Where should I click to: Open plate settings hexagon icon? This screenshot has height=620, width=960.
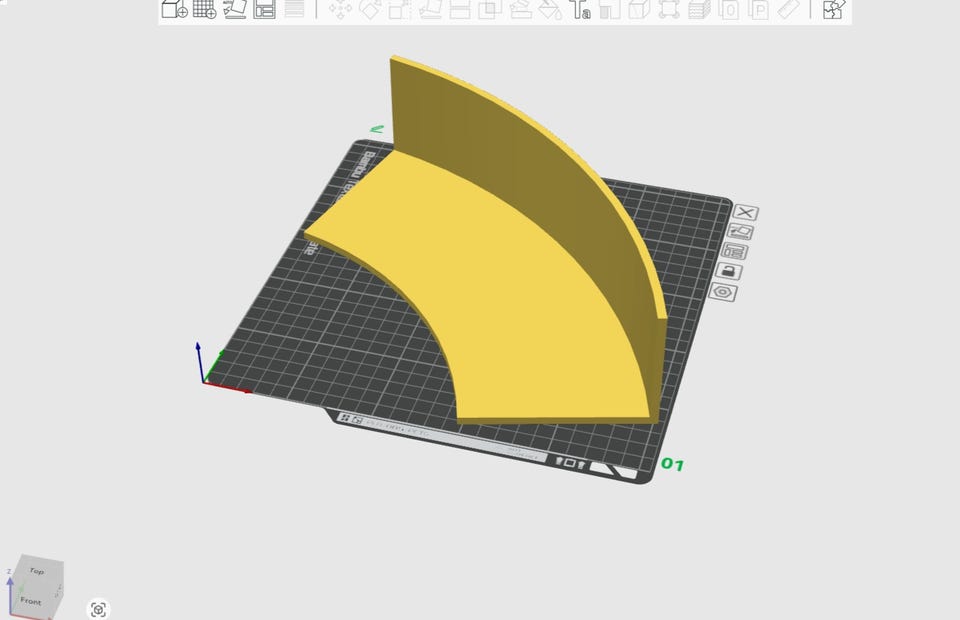[x=723, y=292]
